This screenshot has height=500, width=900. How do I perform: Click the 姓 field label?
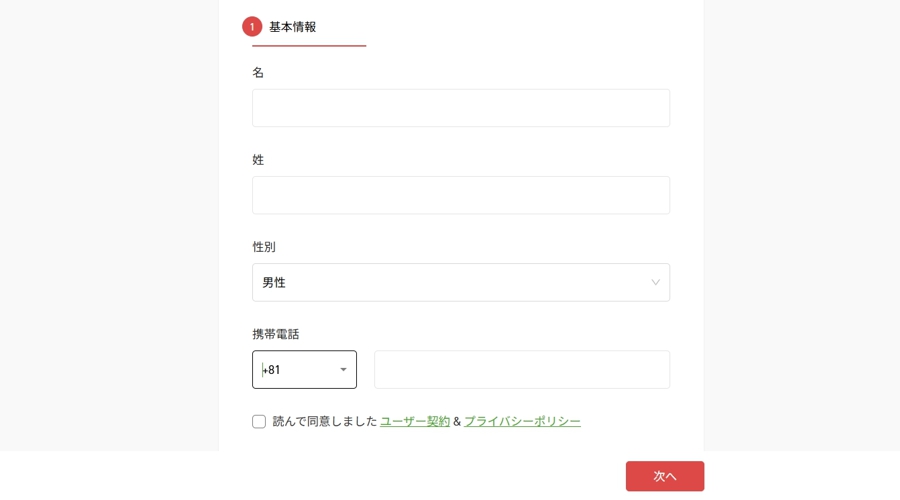click(x=258, y=160)
